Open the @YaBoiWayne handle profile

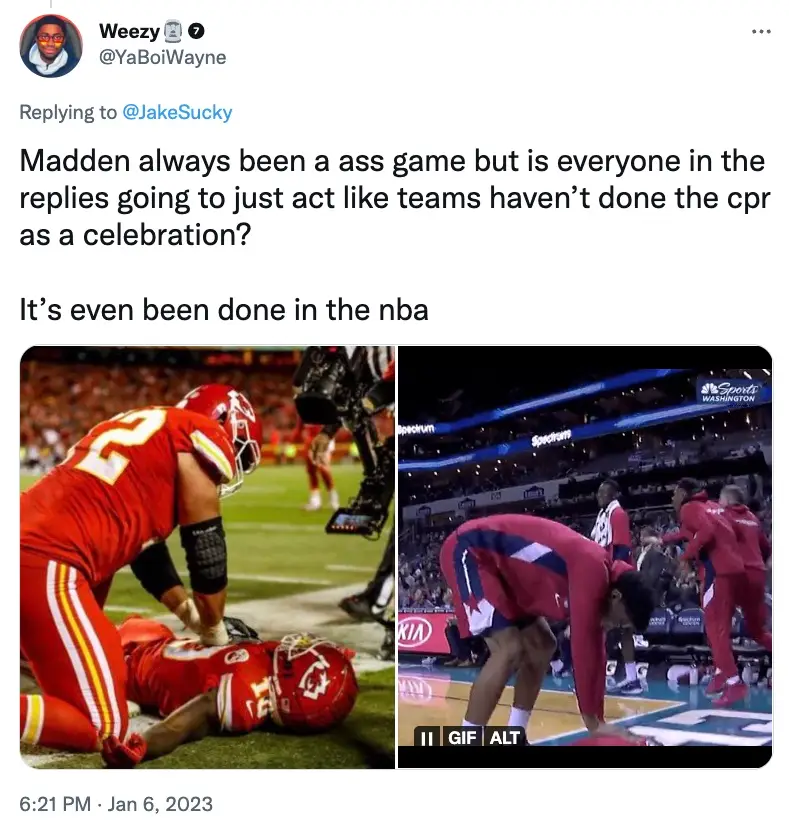coord(162,57)
